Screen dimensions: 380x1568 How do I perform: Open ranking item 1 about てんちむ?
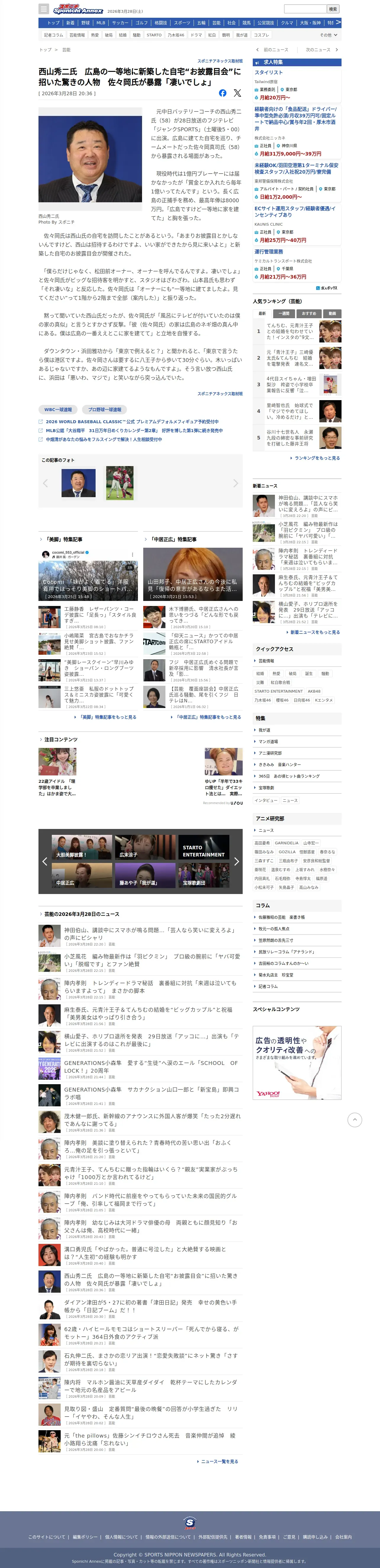[297, 332]
